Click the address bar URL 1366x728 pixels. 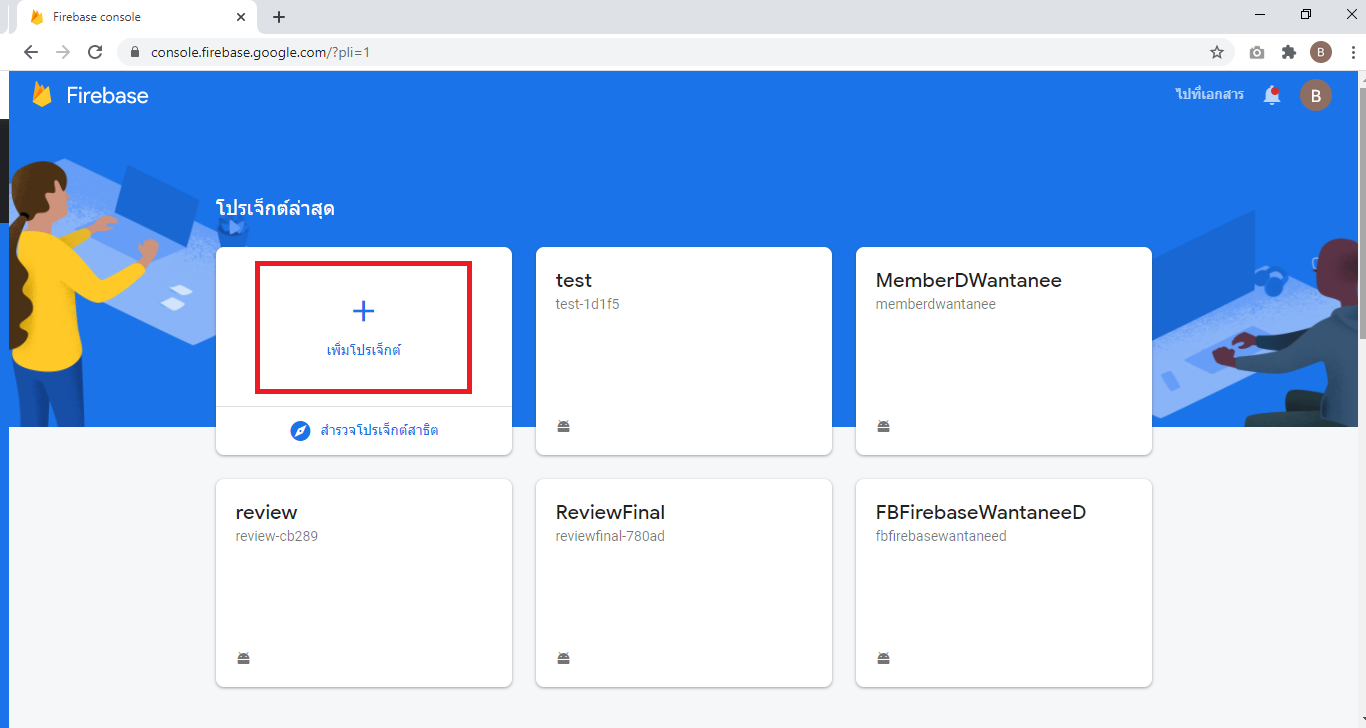[260, 52]
